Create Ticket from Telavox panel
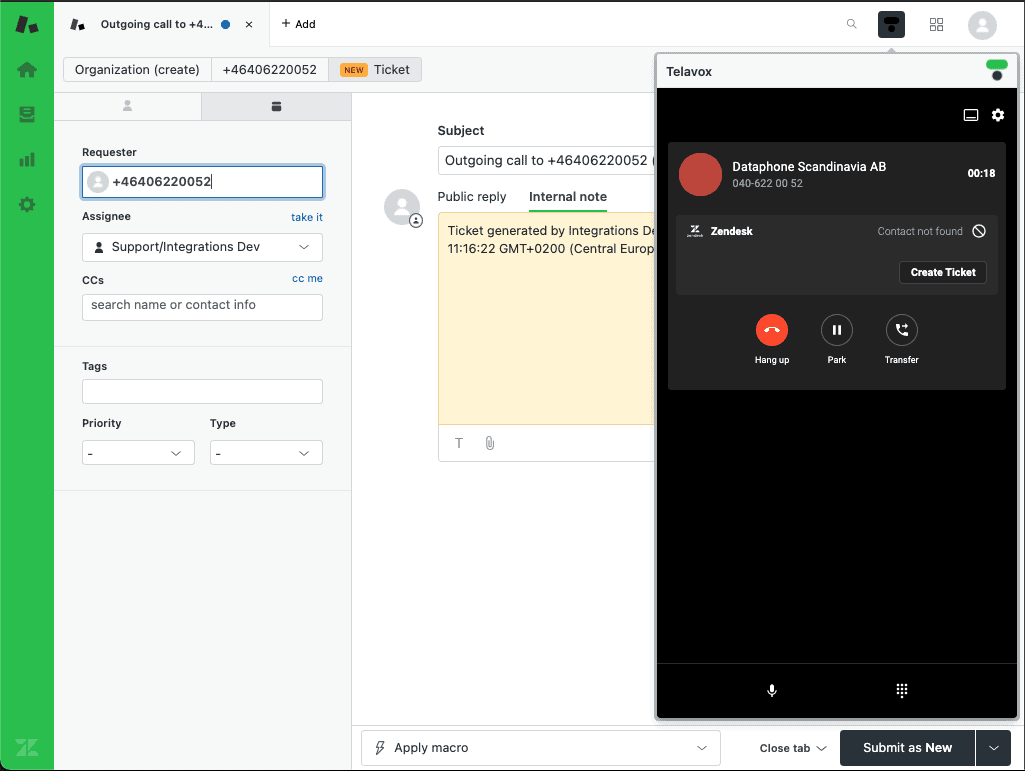1025x771 pixels. click(x=943, y=273)
